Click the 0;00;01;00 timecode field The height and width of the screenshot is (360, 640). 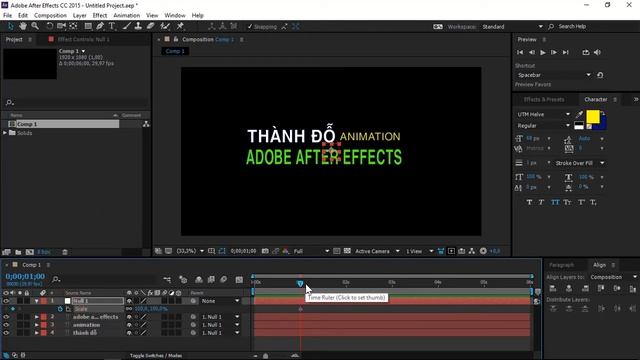click(x=25, y=276)
